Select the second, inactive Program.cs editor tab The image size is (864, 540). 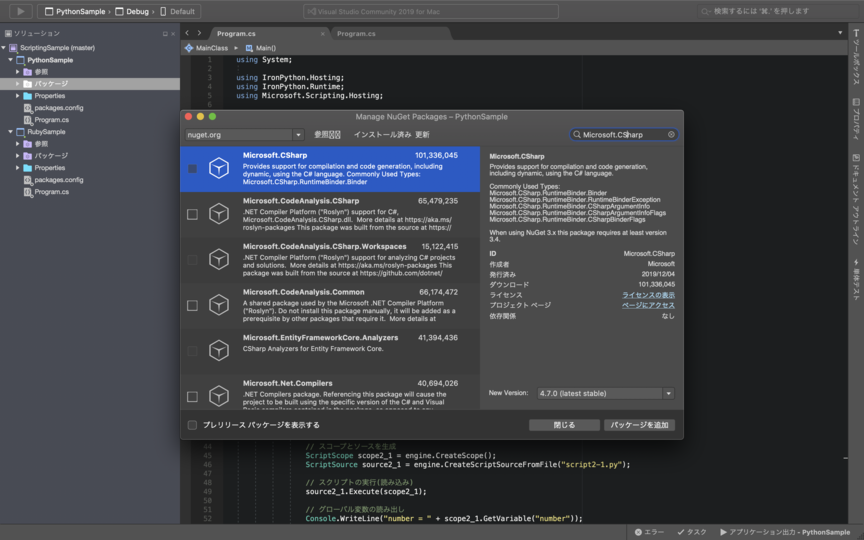click(x=357, y=34)
